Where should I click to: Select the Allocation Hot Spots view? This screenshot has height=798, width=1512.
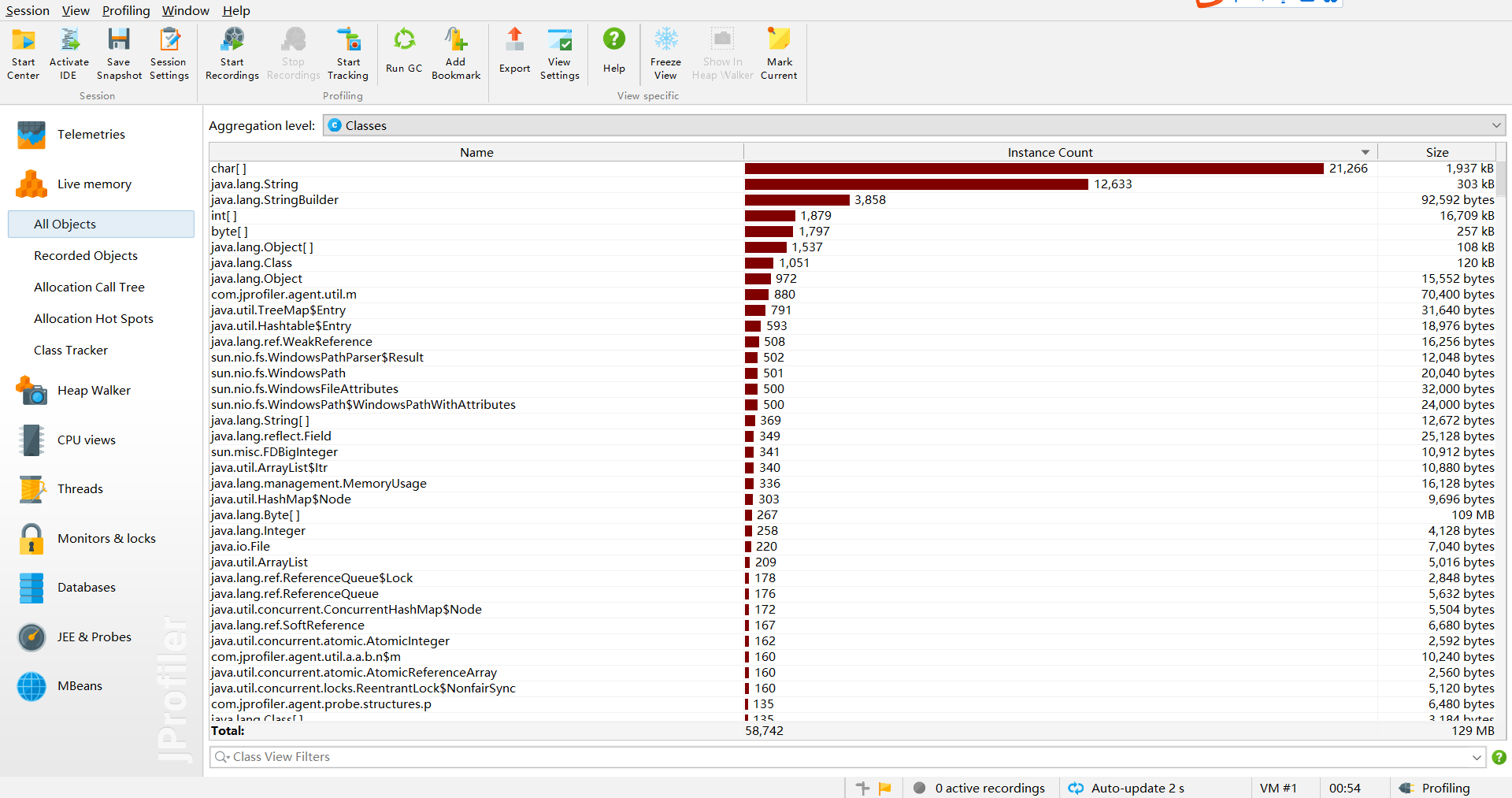[94, 319]
